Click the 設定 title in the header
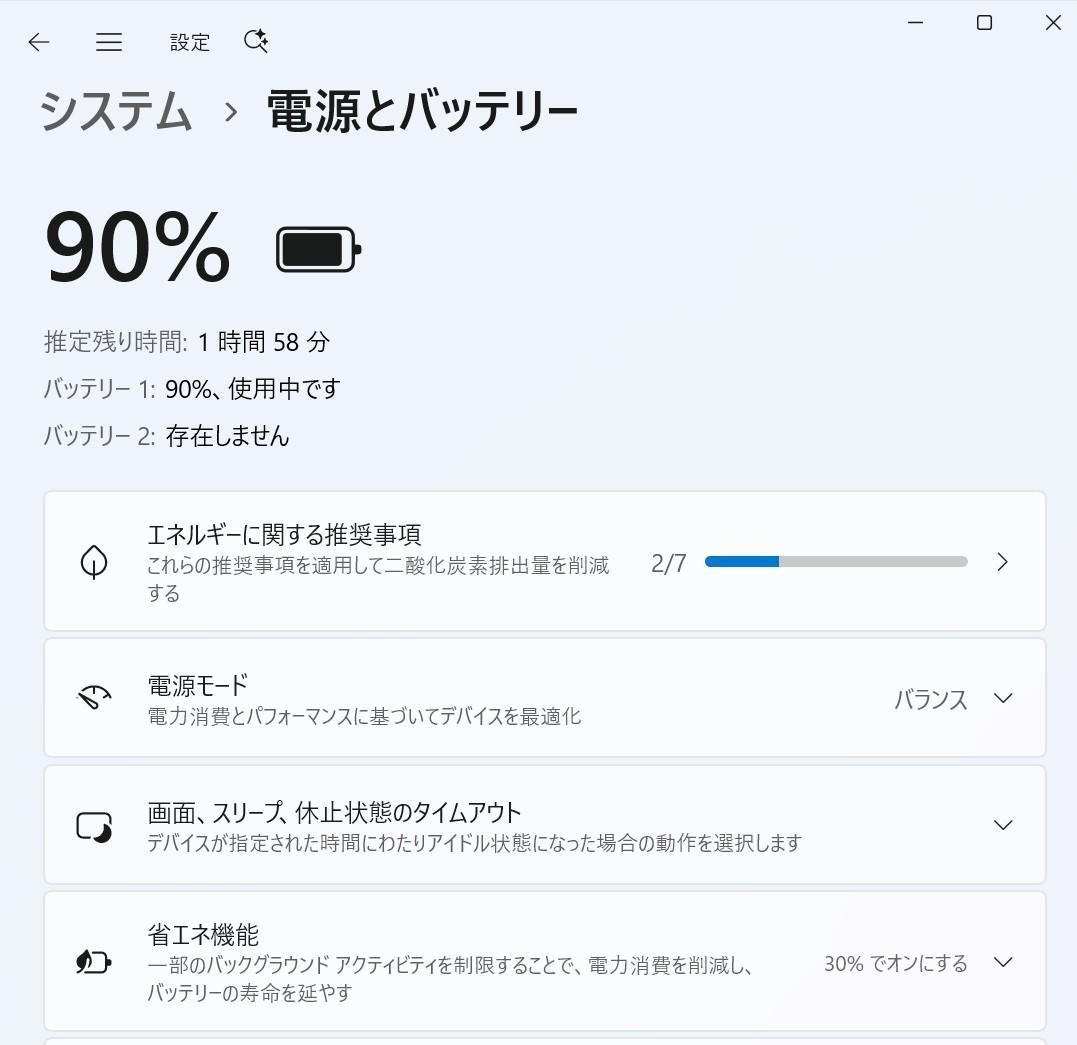 (x=190, y=42)
